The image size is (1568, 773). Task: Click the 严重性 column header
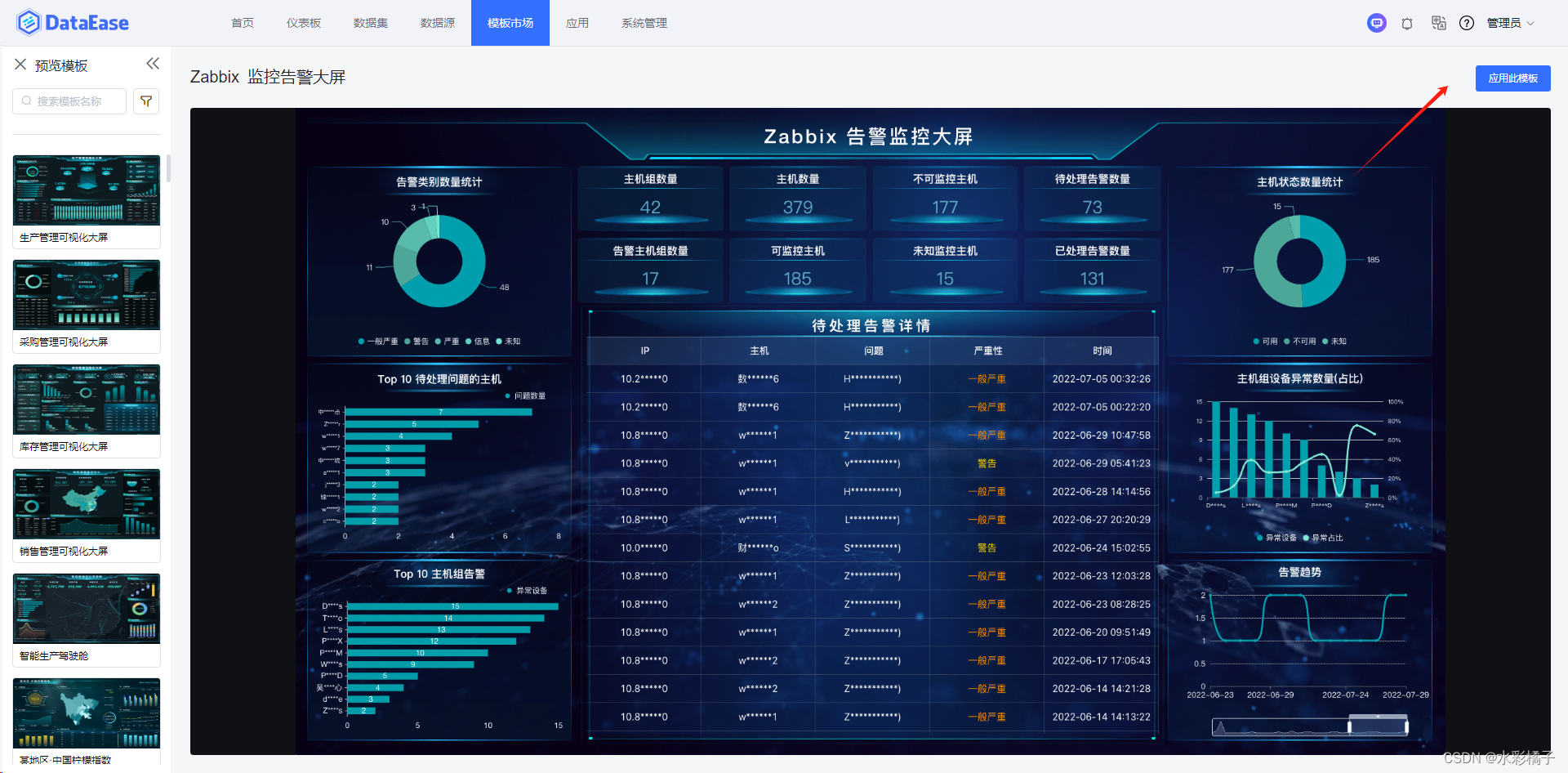[988, 351]
